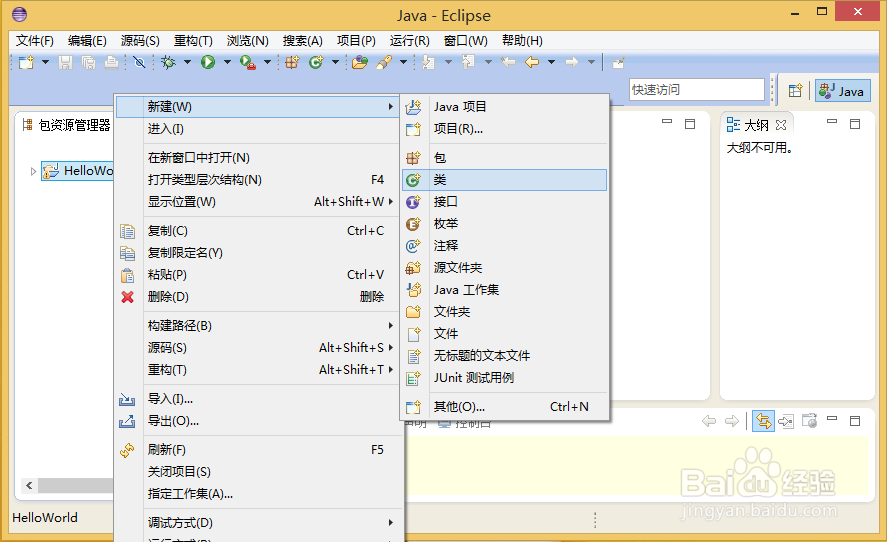Click the Search flashlight toolbar icon
The image size is (887, 542).
[384, 62]
